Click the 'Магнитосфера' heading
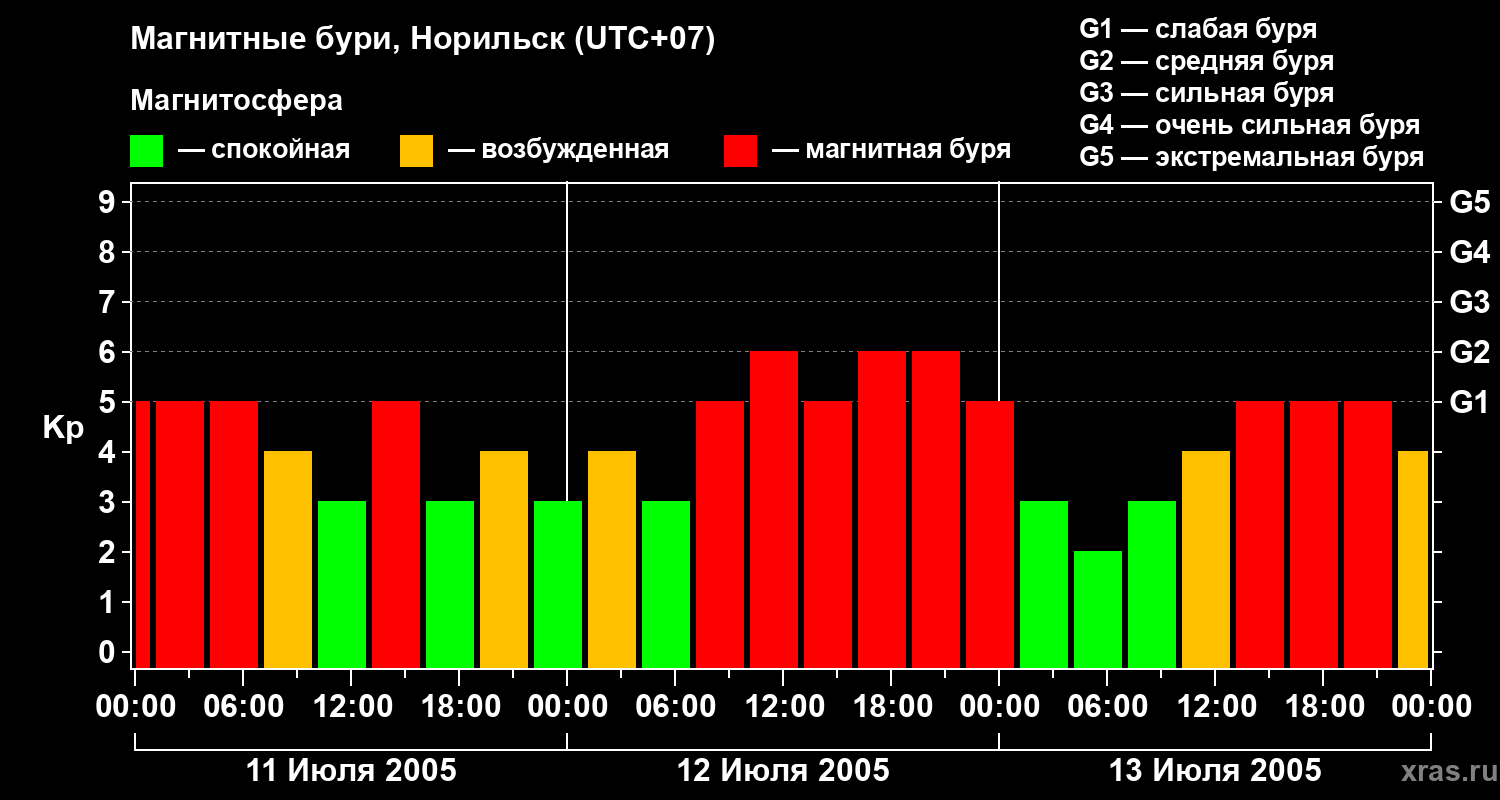 [x=236, y=101]
